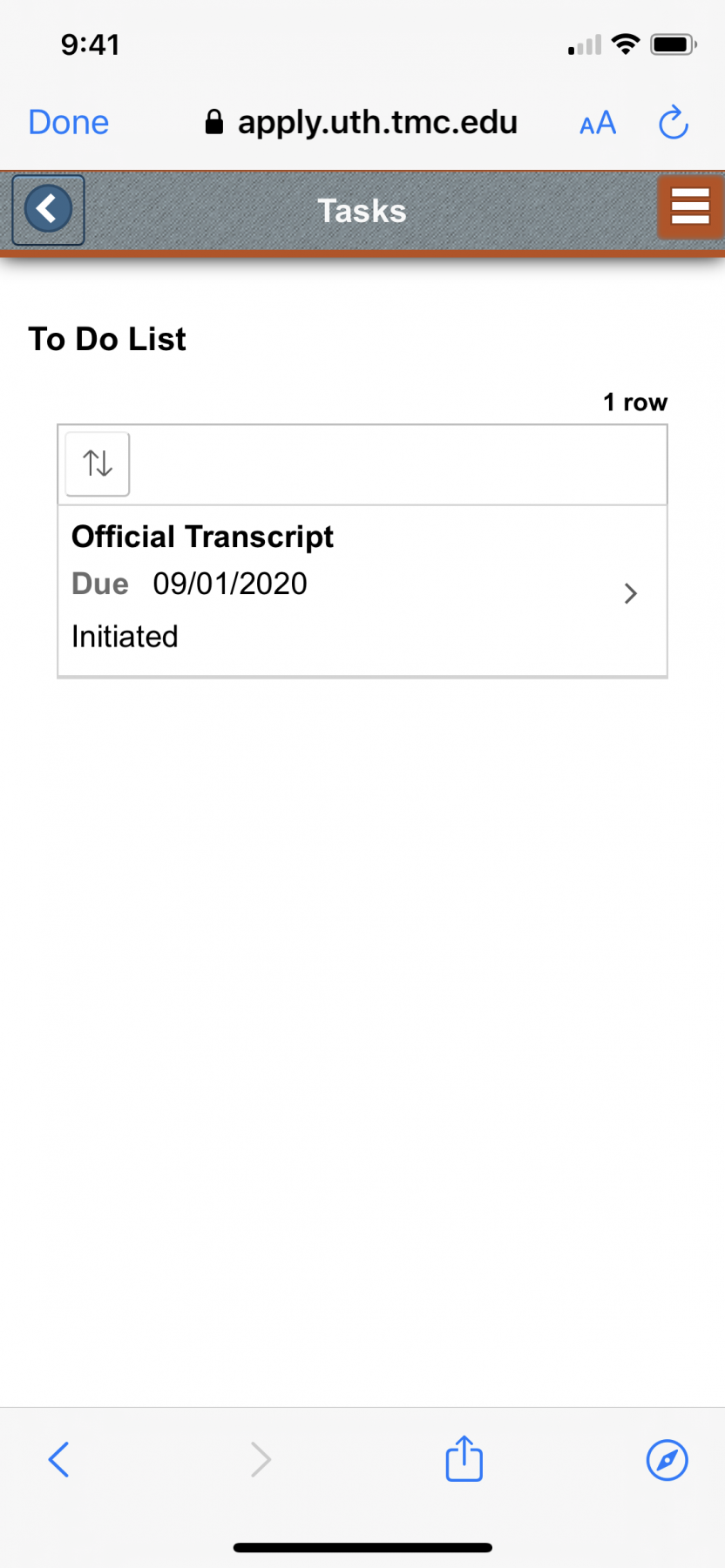Click the due date 09/01/2020

(x=230, y=584)
